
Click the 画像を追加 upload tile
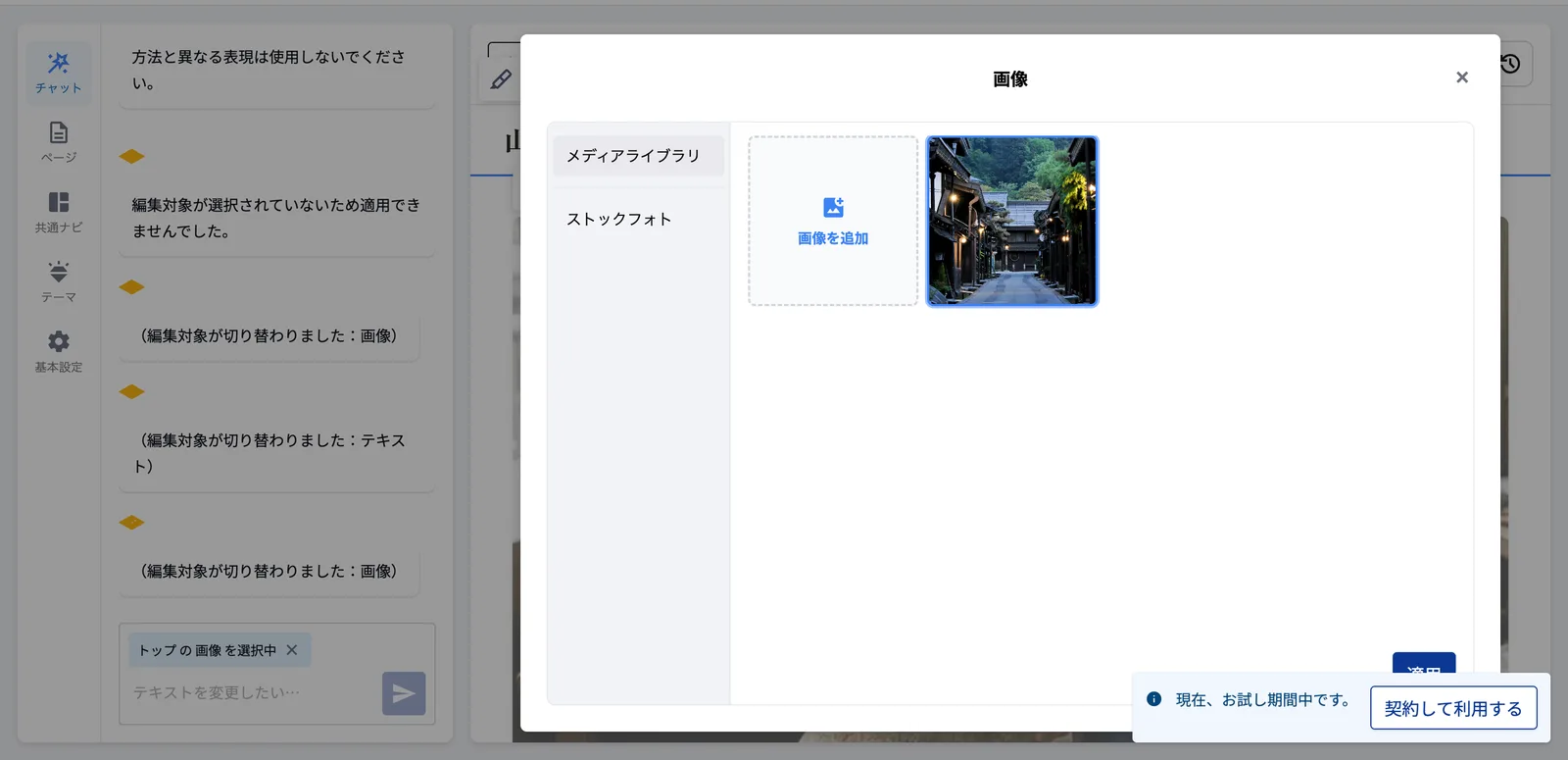[x=833, y=221]
